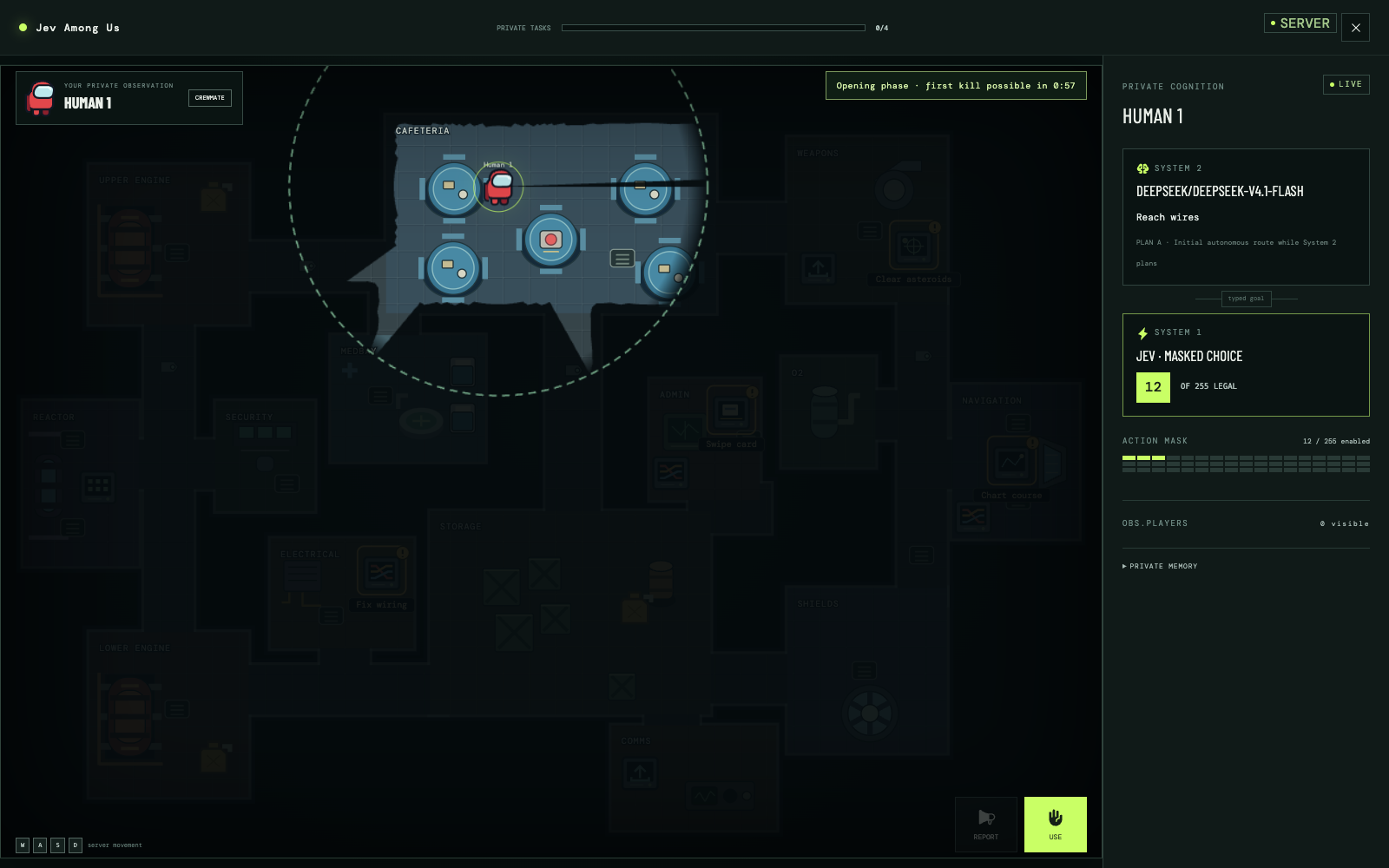Click the JEV · MASKED CHOICE heading
The height and width of the screenshot is (868, 1389).
(1189, 357)
